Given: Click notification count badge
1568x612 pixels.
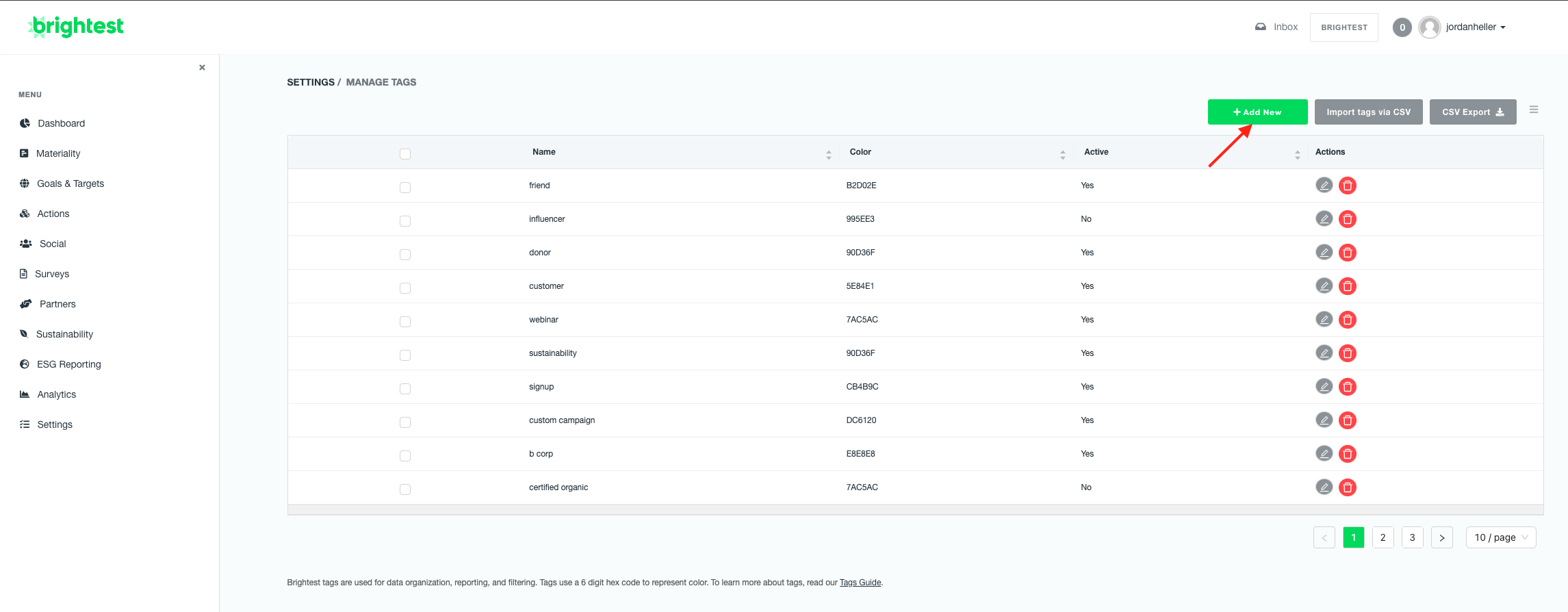Looking at the screenshot, I should pos(1402,27).
